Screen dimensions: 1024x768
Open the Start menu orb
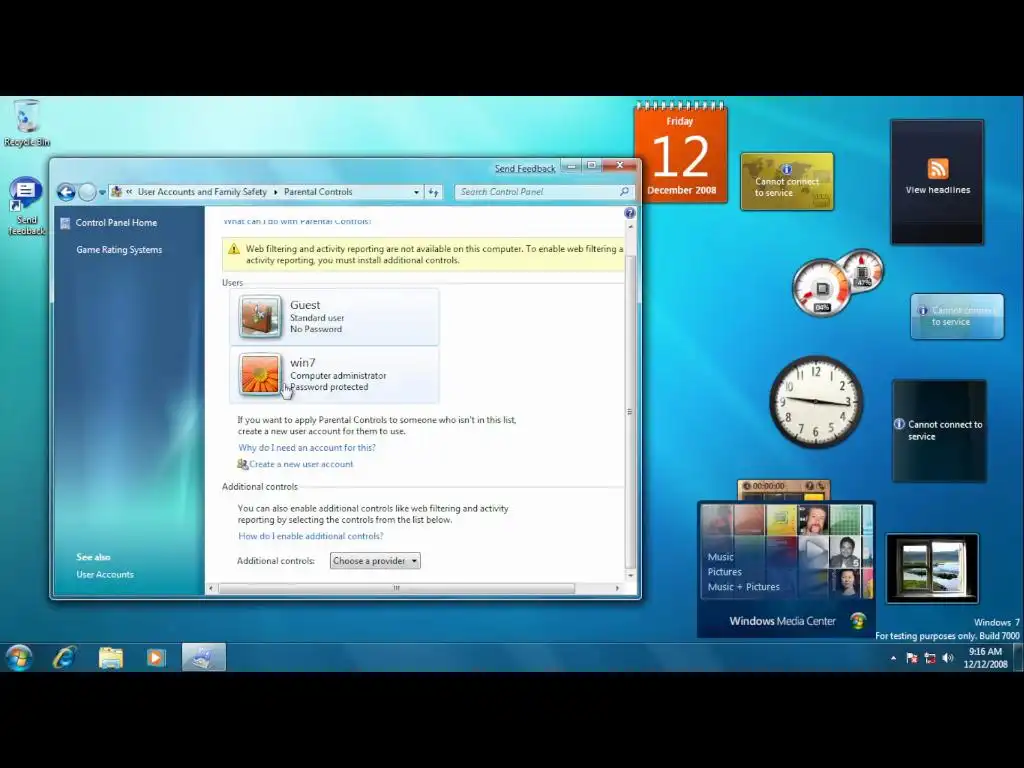click(19, 657)
